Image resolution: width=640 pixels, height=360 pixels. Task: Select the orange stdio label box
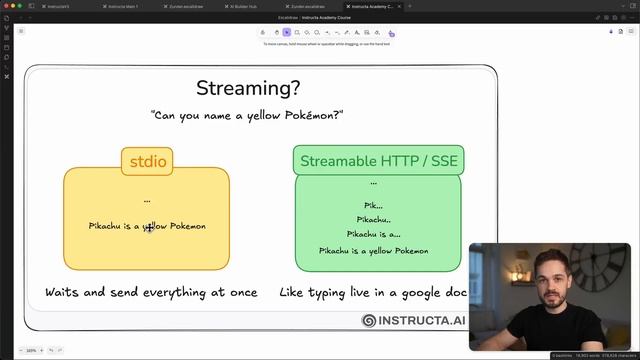(x=147, y=162)
